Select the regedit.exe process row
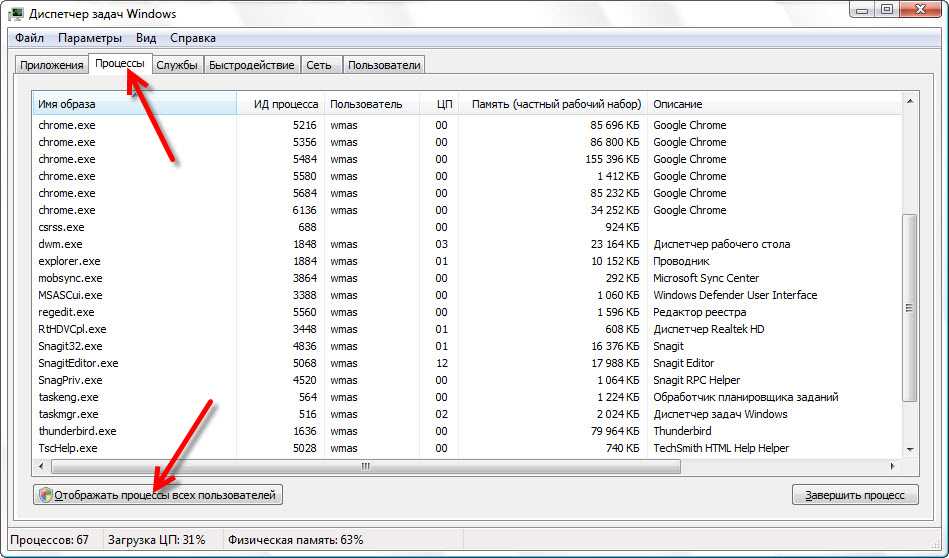Viewport: 949px width, 558px height. 467,312
